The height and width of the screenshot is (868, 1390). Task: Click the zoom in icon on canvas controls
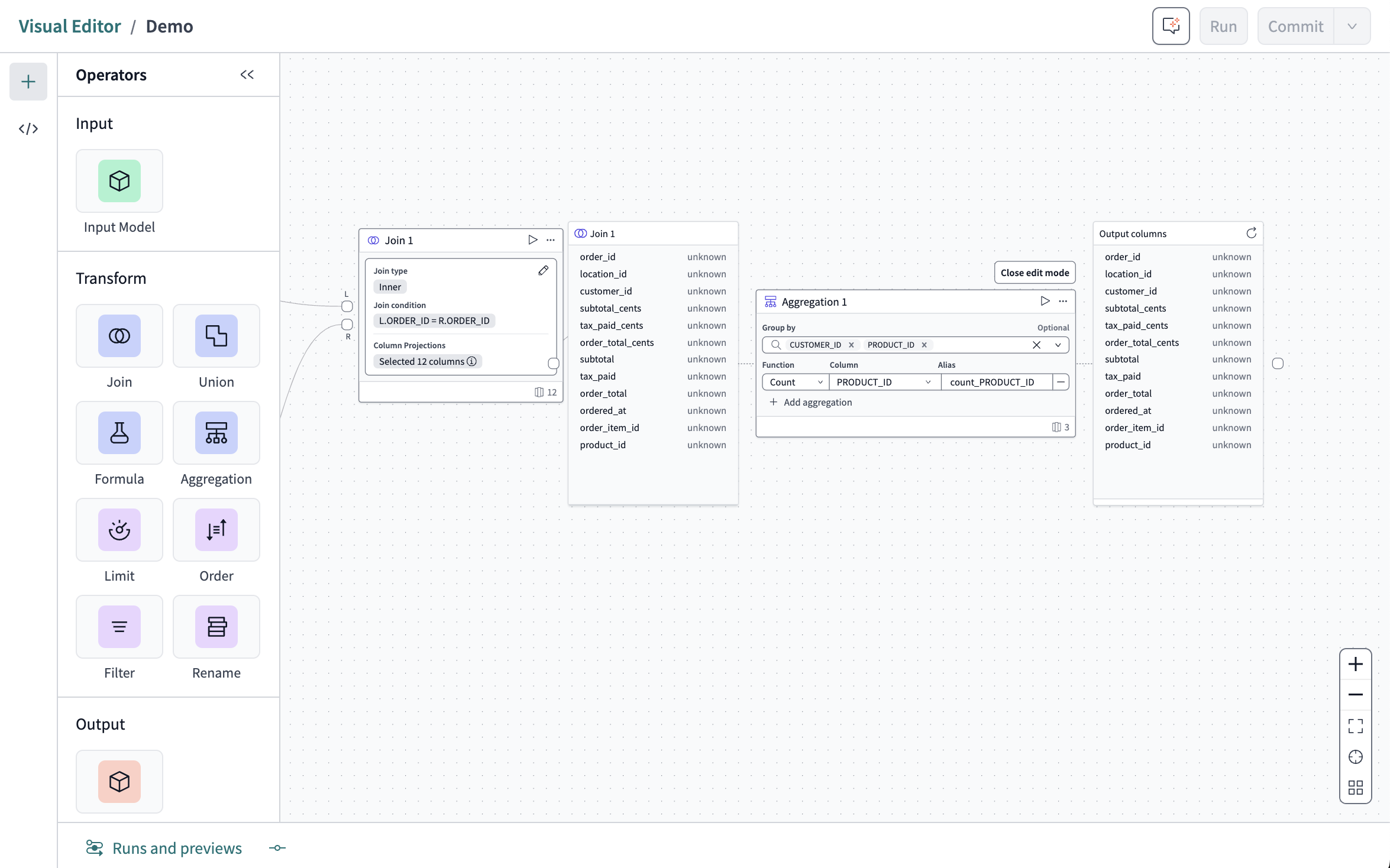(x=1356, y=664)
